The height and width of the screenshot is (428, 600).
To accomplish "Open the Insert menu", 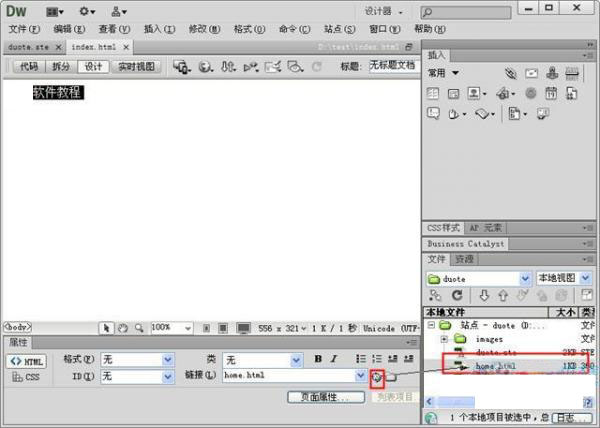I will pyautogui.click(x=159, y=29).
